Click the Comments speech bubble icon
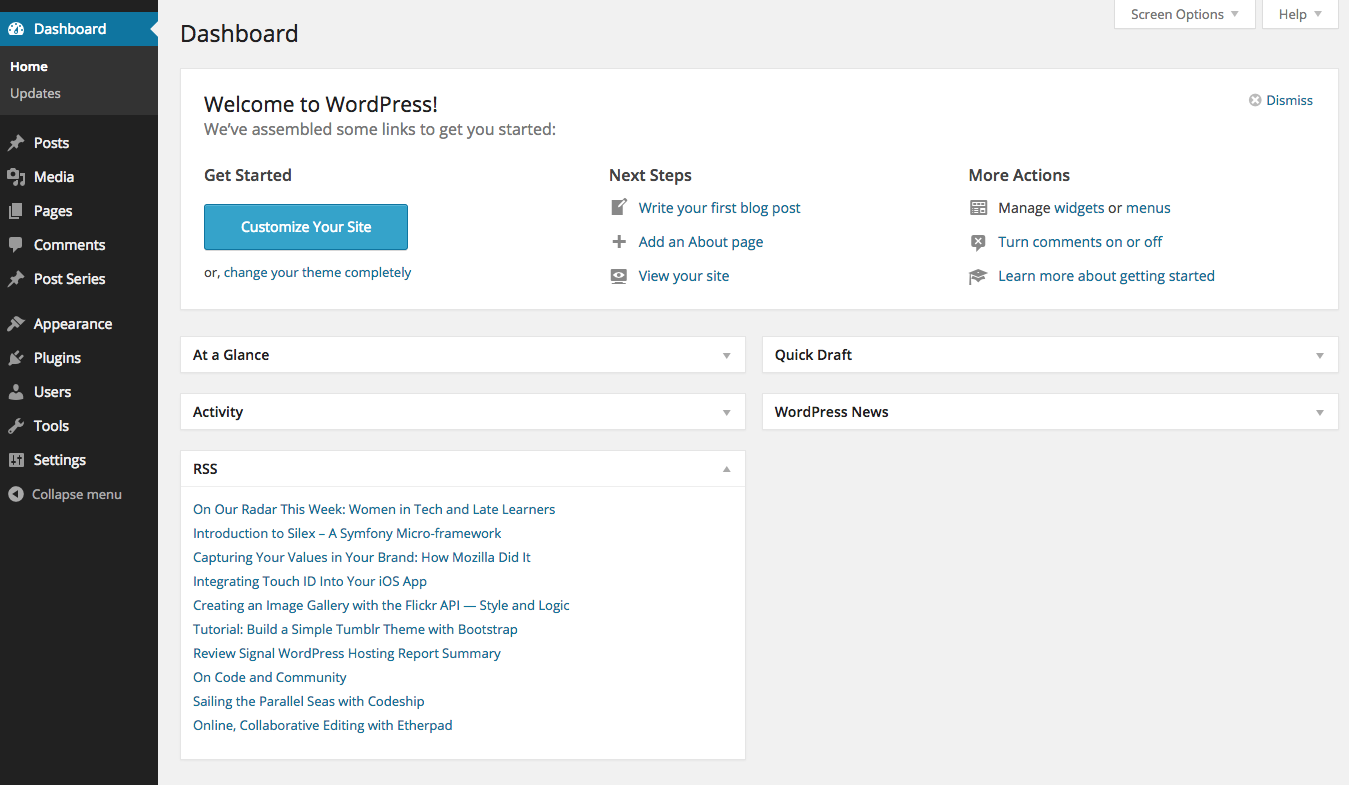The width and height of the screenshot is (1349, 785). tap(16, 245)
